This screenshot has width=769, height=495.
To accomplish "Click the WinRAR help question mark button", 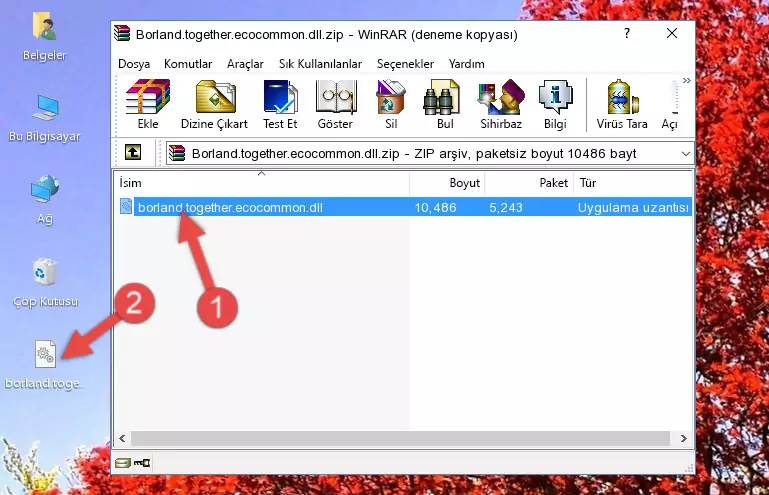I will [627, 33].
